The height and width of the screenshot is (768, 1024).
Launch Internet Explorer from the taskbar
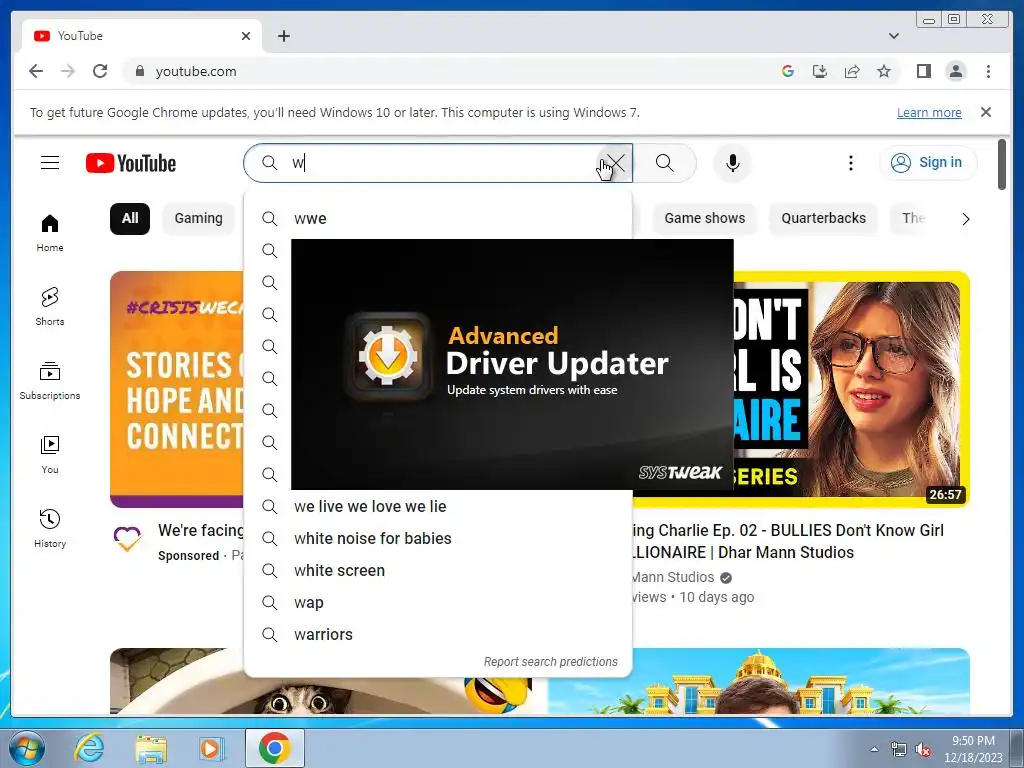(89, 748)
